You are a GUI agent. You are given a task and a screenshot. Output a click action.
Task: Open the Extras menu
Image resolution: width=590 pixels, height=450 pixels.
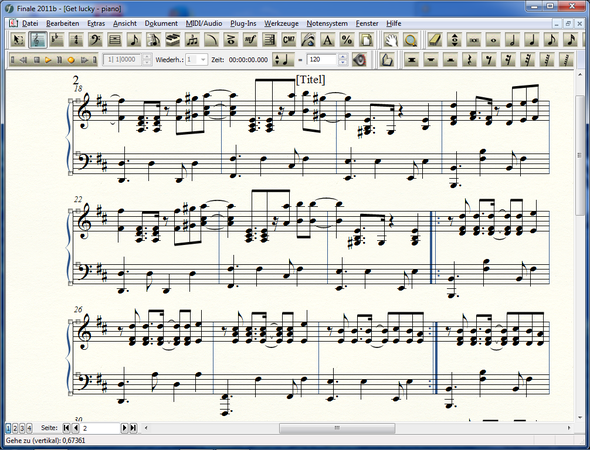[x=96, y=23]
